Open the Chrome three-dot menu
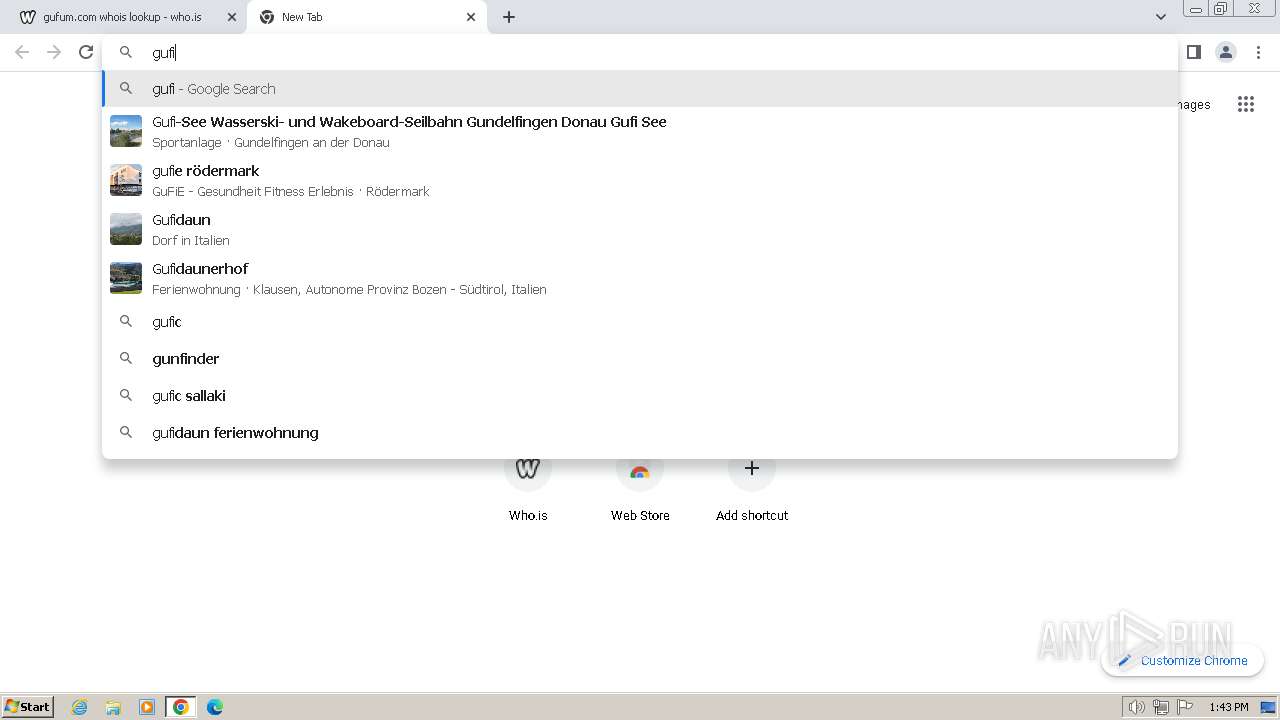The height and width of the screenshot is (720, 1280). coord(1258,52)
